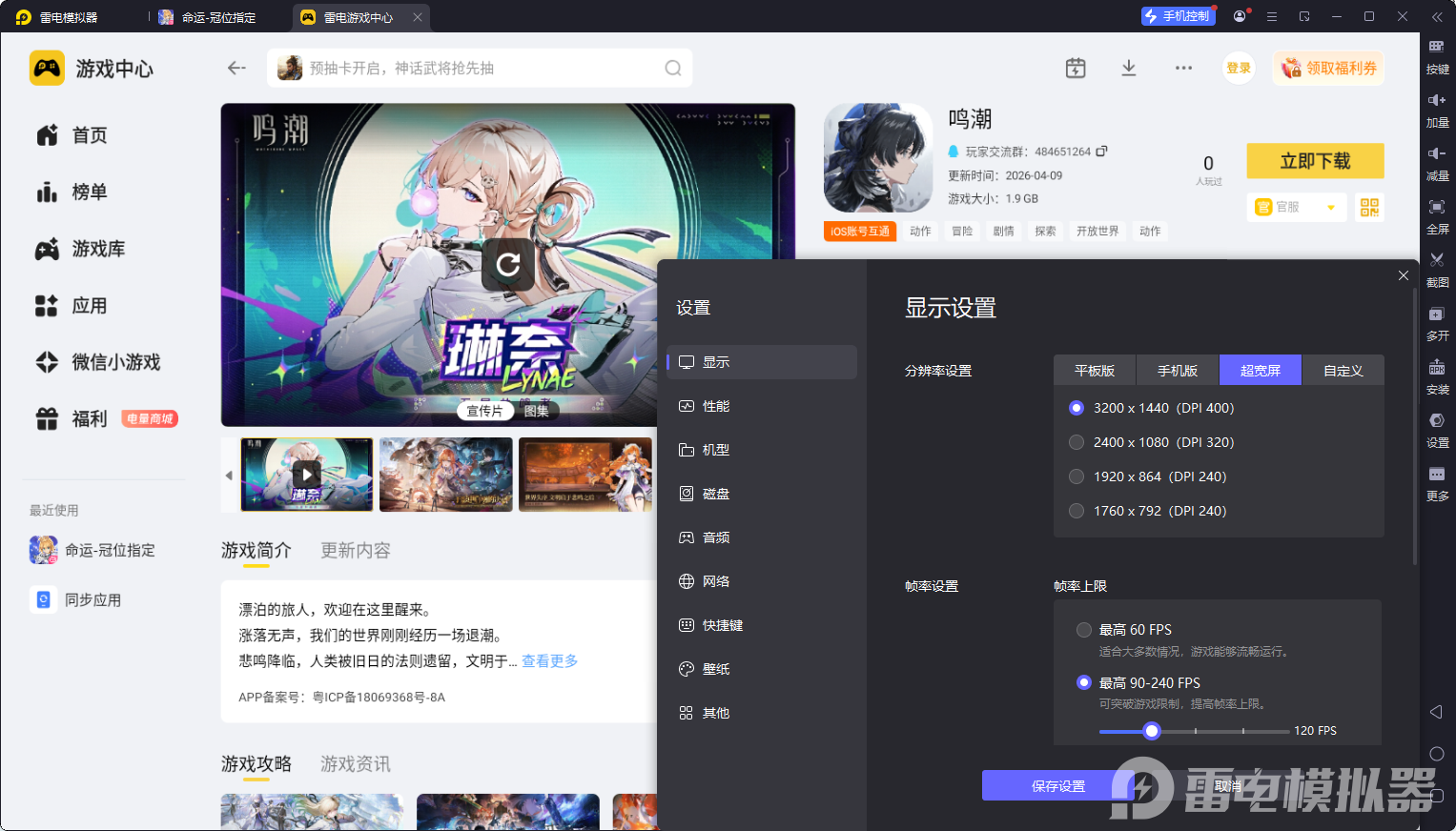Open 壁纸 settings category

pos(762,669)
